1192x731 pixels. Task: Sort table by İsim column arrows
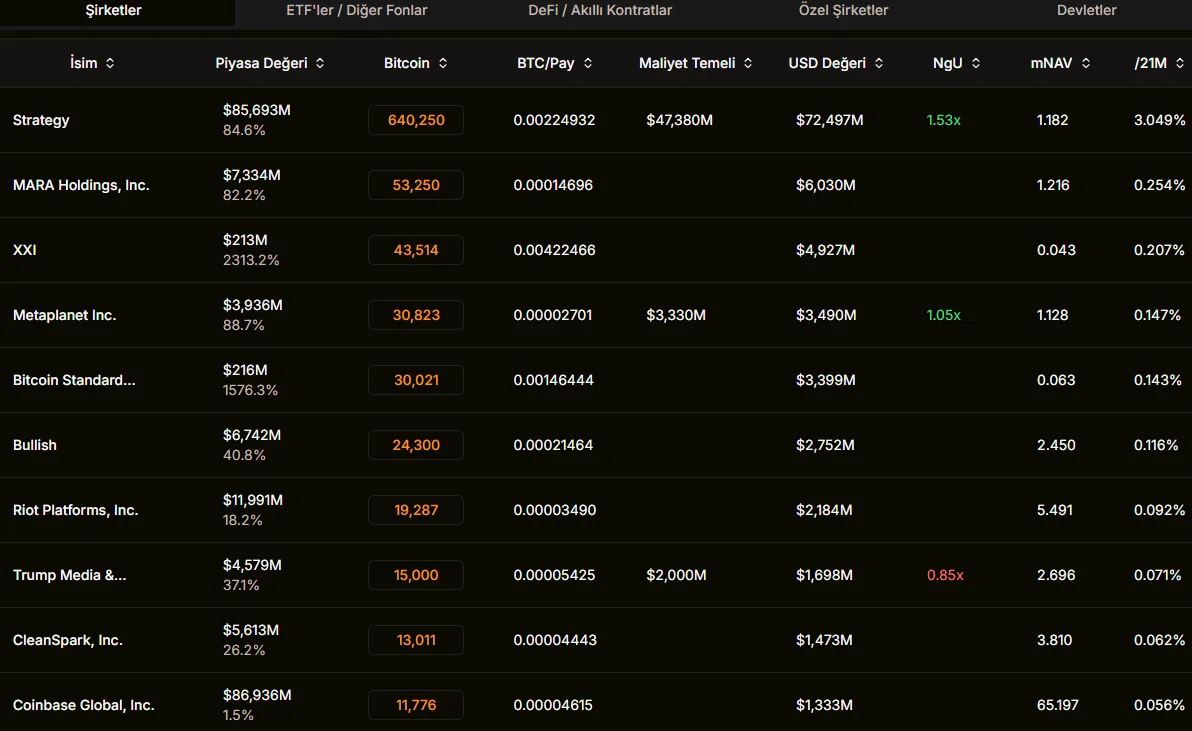[110, 63]
